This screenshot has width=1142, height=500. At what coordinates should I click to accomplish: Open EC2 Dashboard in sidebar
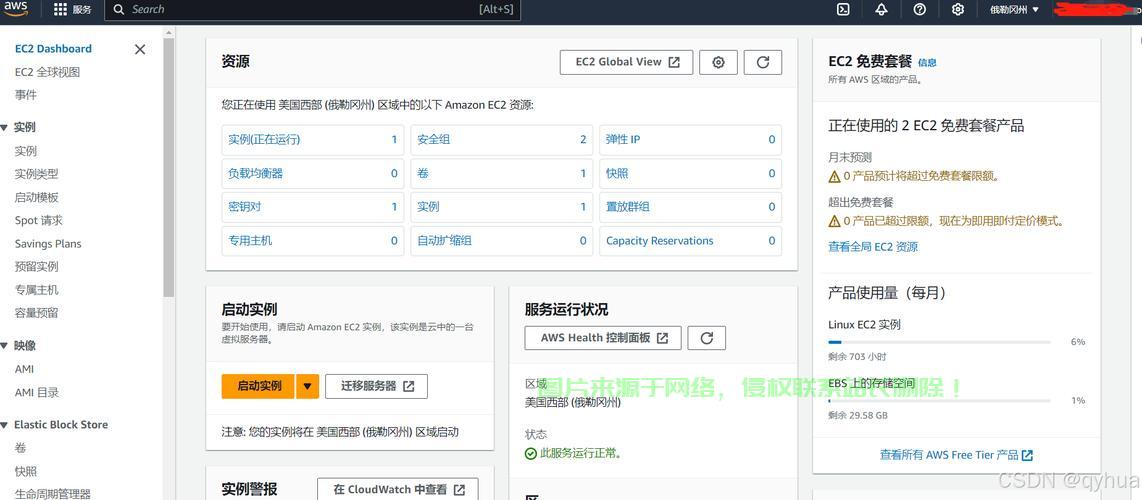click(53, 49)
